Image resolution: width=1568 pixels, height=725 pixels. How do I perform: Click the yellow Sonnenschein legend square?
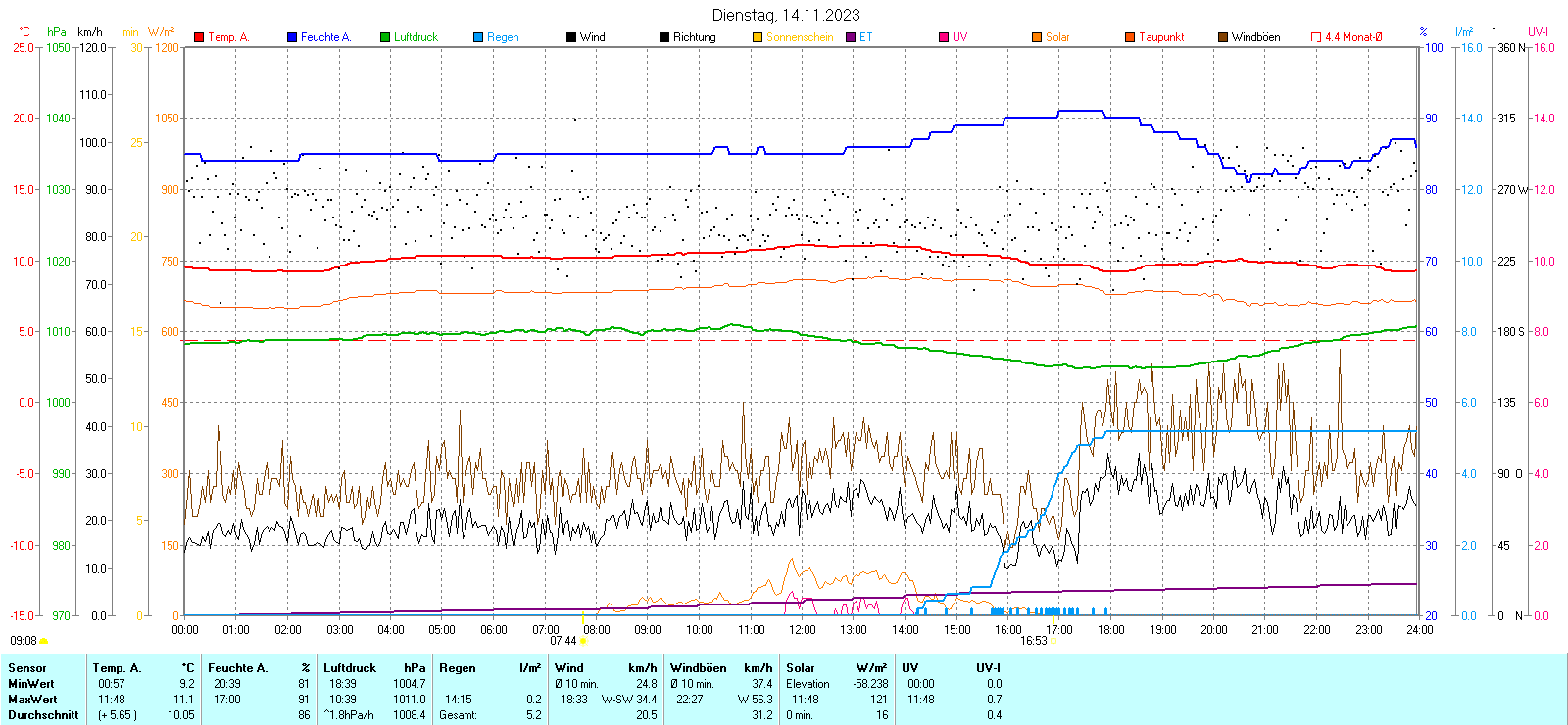tap(758, 37)
